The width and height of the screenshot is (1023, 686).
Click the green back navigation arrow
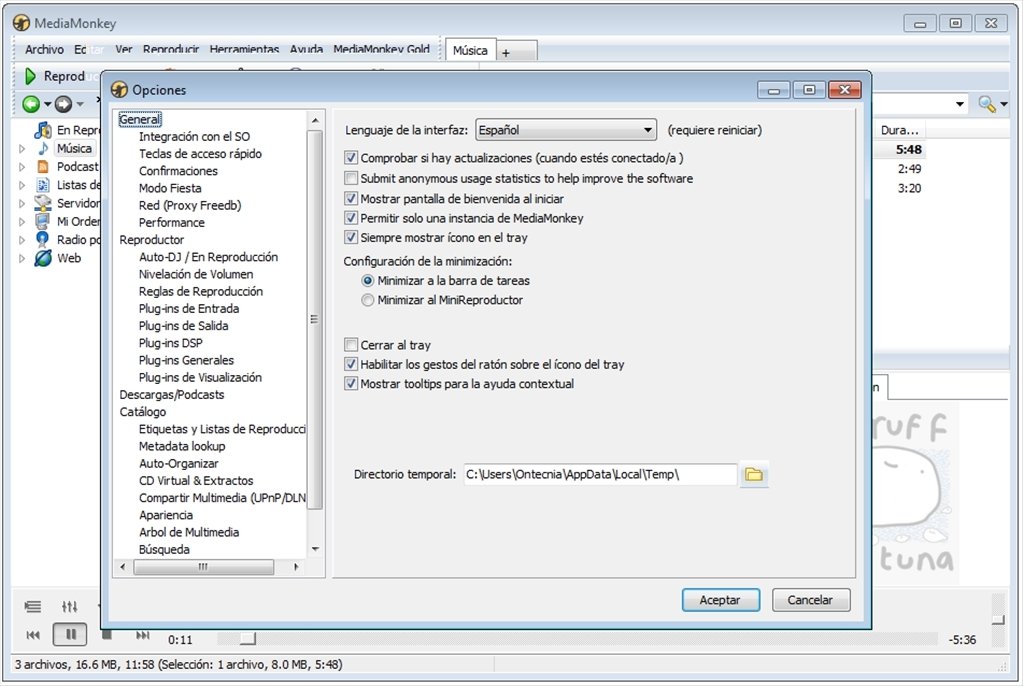(x=31, y=104)
